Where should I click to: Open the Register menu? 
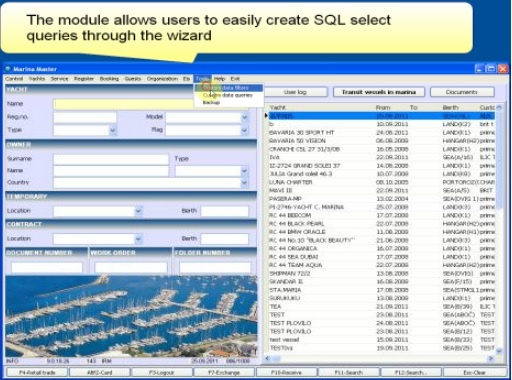click(x=84, y=79)
